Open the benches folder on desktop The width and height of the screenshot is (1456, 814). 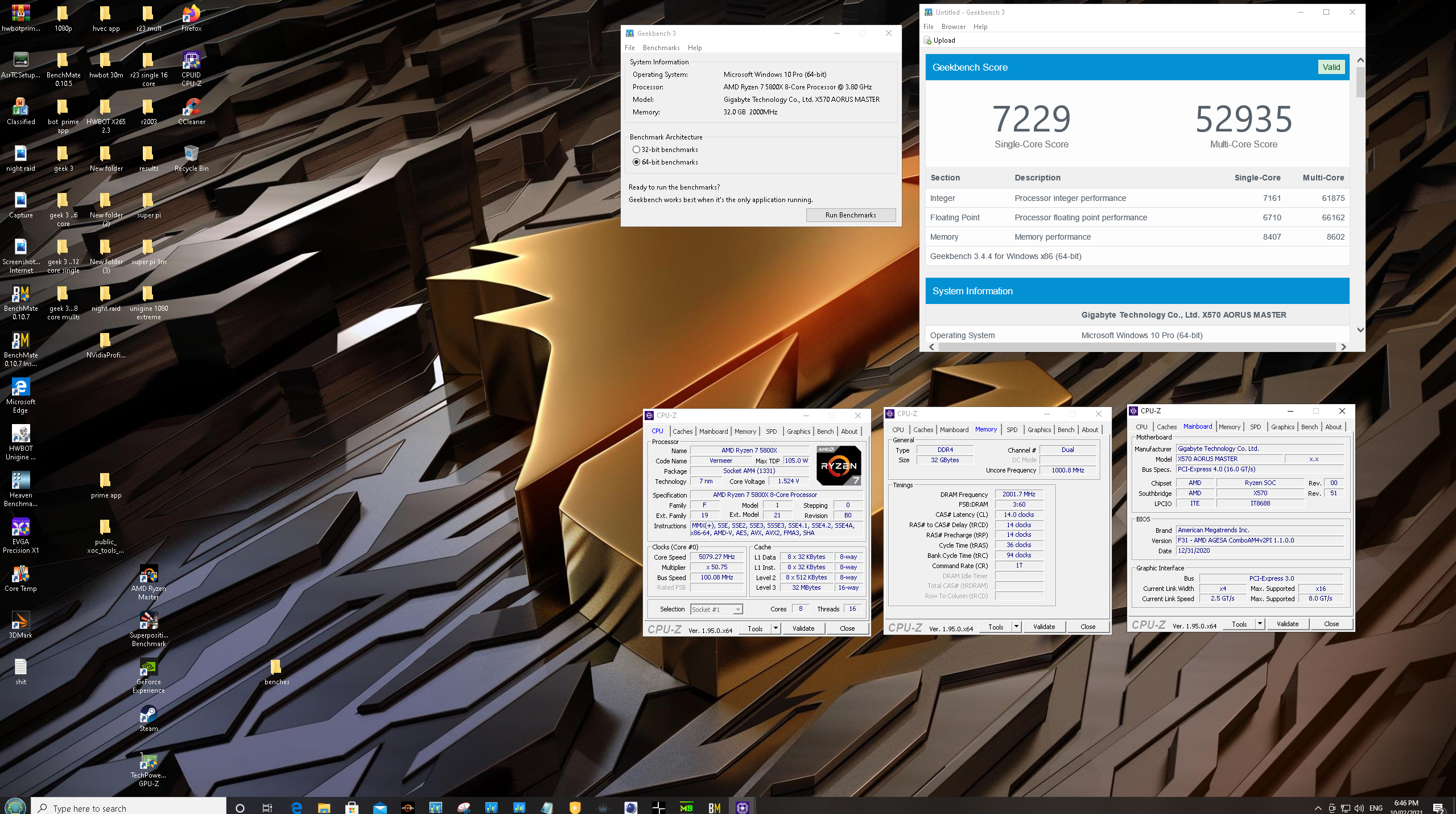(x=277, y=671)
